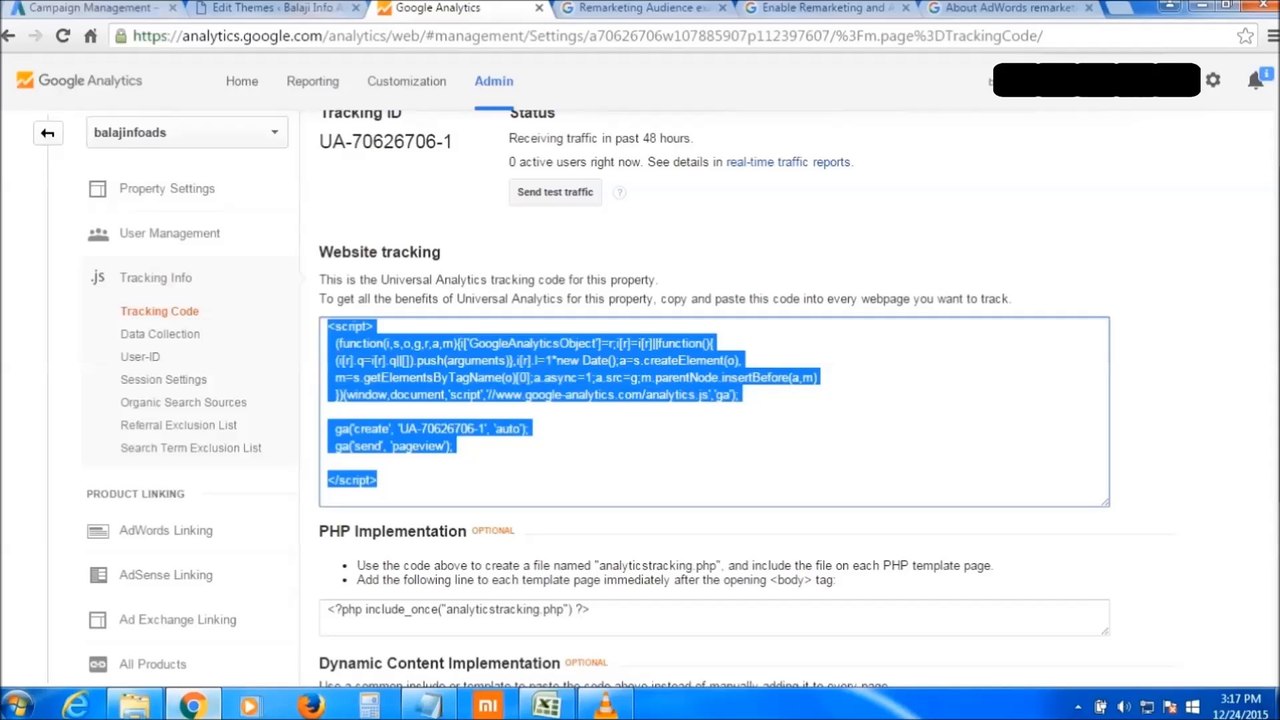Viewport: 1280px width, 720px height.
Task: Bookmark this page with star icon
Action: [1245, 36]
